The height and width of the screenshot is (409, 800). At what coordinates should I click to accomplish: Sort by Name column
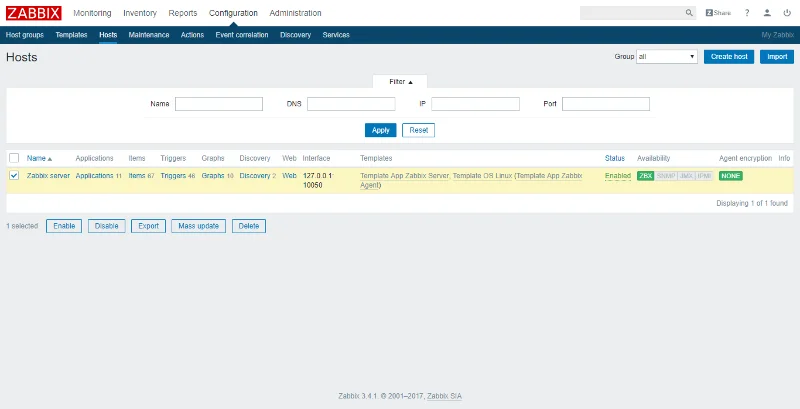click(x=39, y=159)
